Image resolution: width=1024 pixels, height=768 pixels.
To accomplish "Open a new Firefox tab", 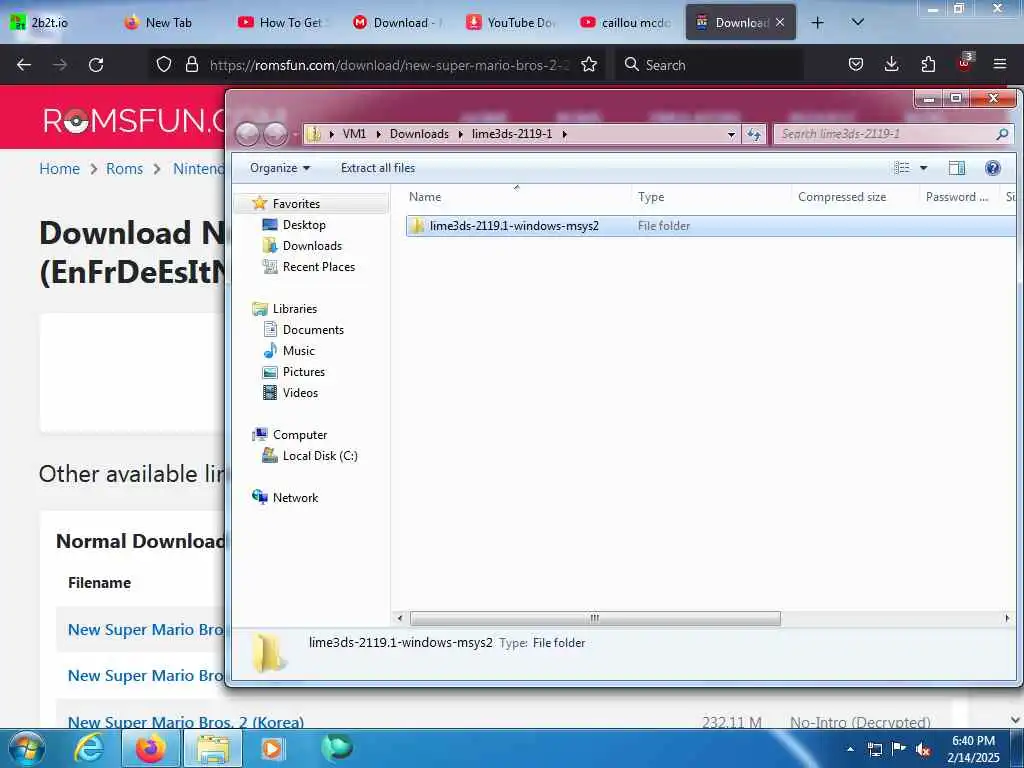I will tap(817, 23).
